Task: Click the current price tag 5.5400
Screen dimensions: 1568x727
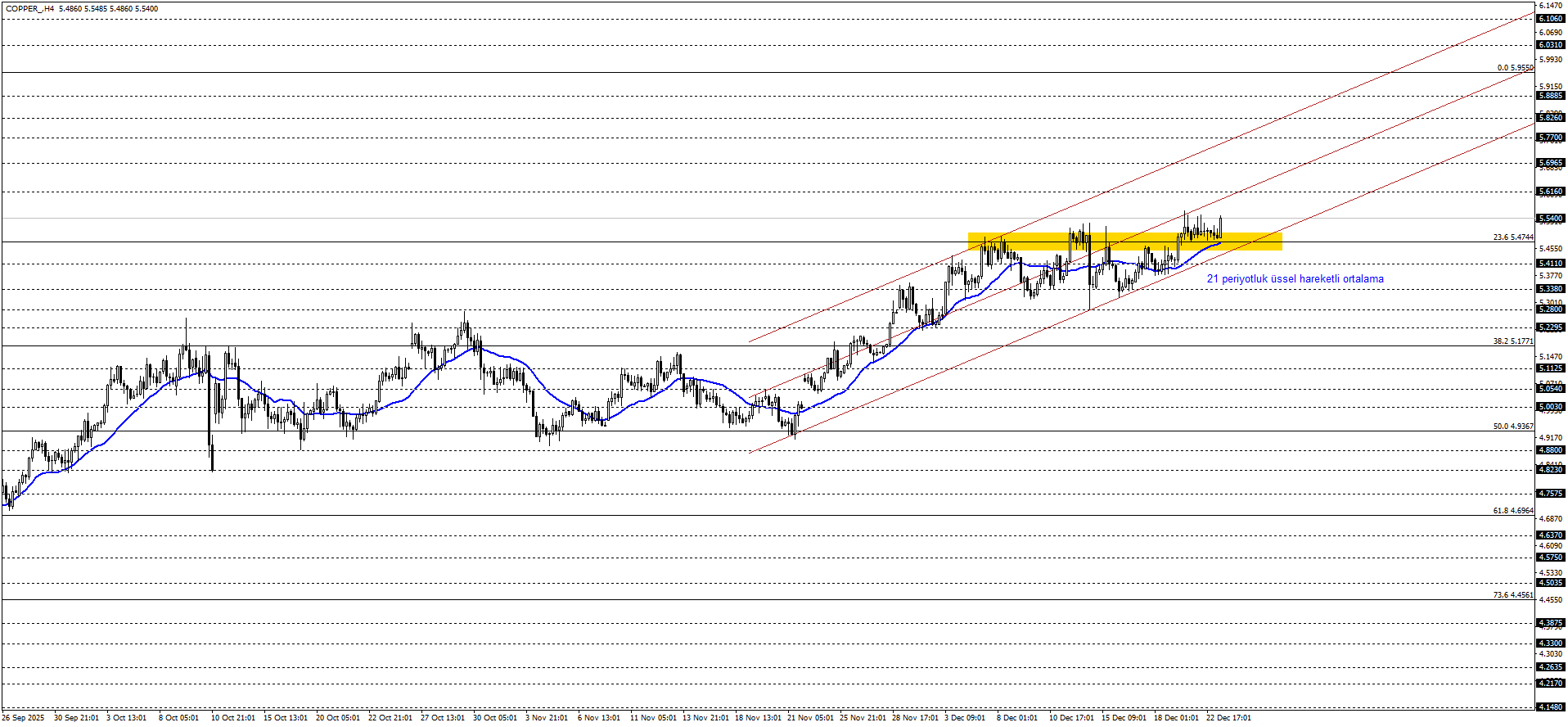Action: click(1551, 219)
